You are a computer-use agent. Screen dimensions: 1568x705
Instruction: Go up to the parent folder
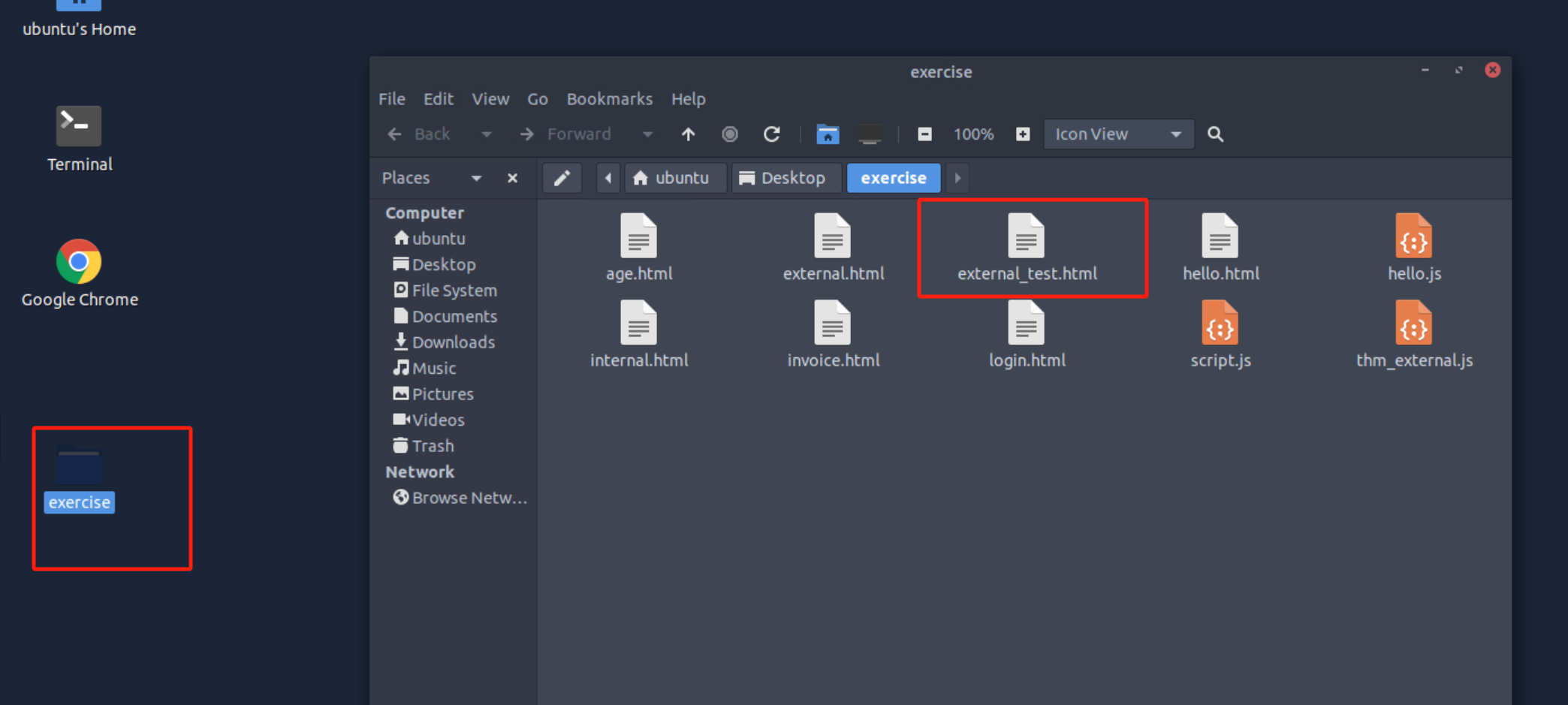click(x=688, y=134)
